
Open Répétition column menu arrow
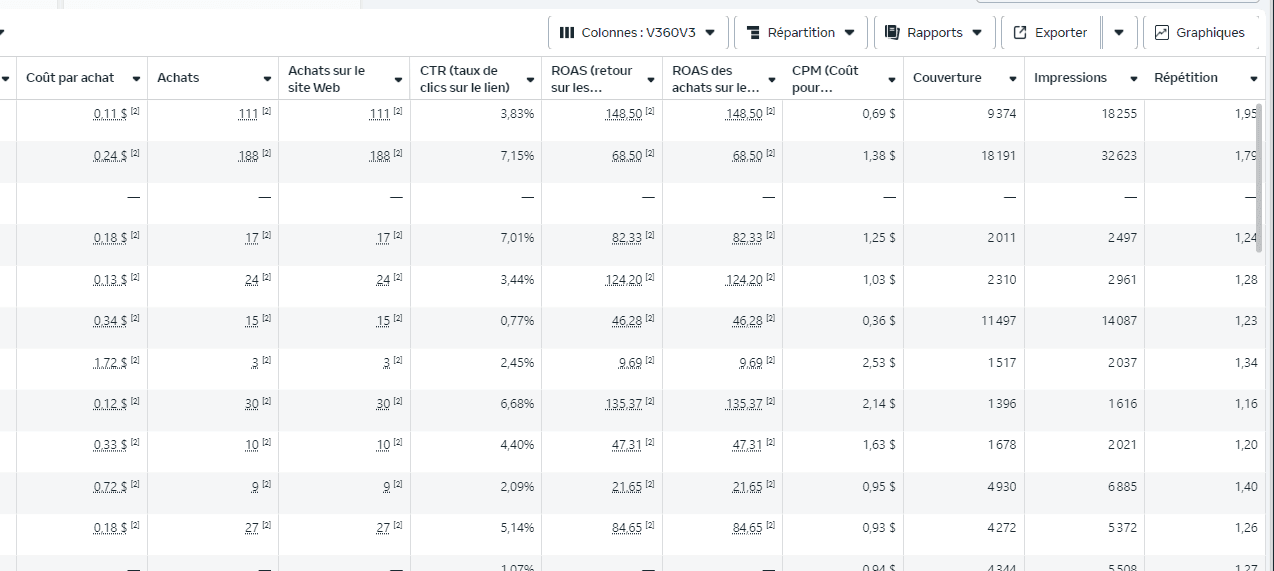pyautogui.click(x=1254, y=78)
